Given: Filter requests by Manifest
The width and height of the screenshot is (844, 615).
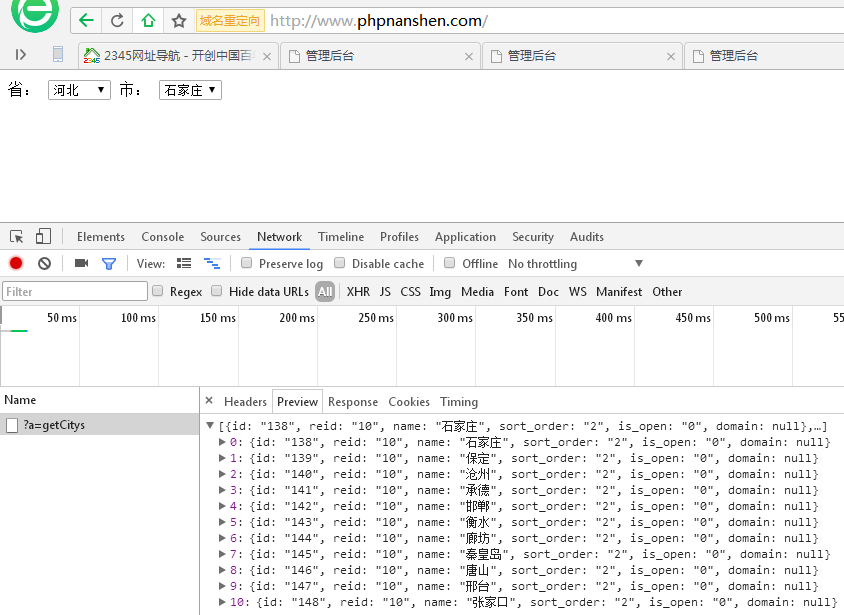Looking at the screenshot, I should (618, 292).
